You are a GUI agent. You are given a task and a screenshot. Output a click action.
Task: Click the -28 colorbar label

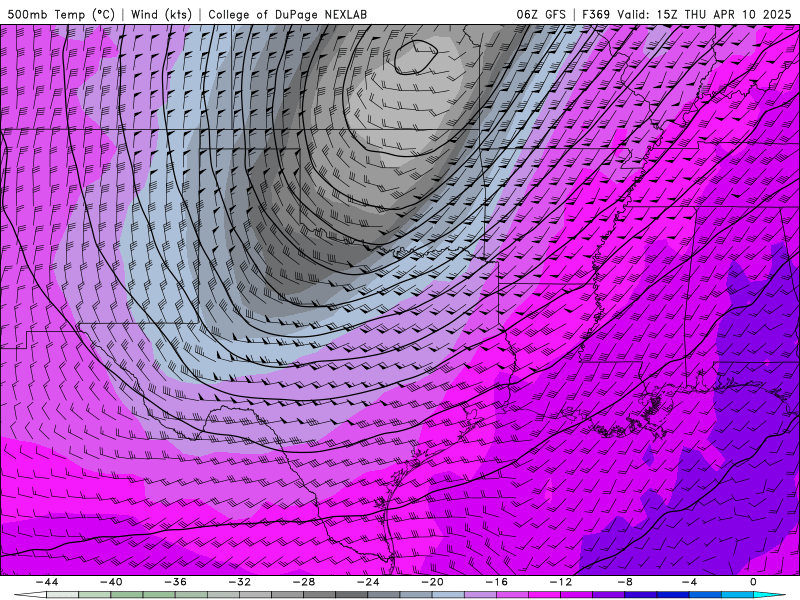coord(304,582)
